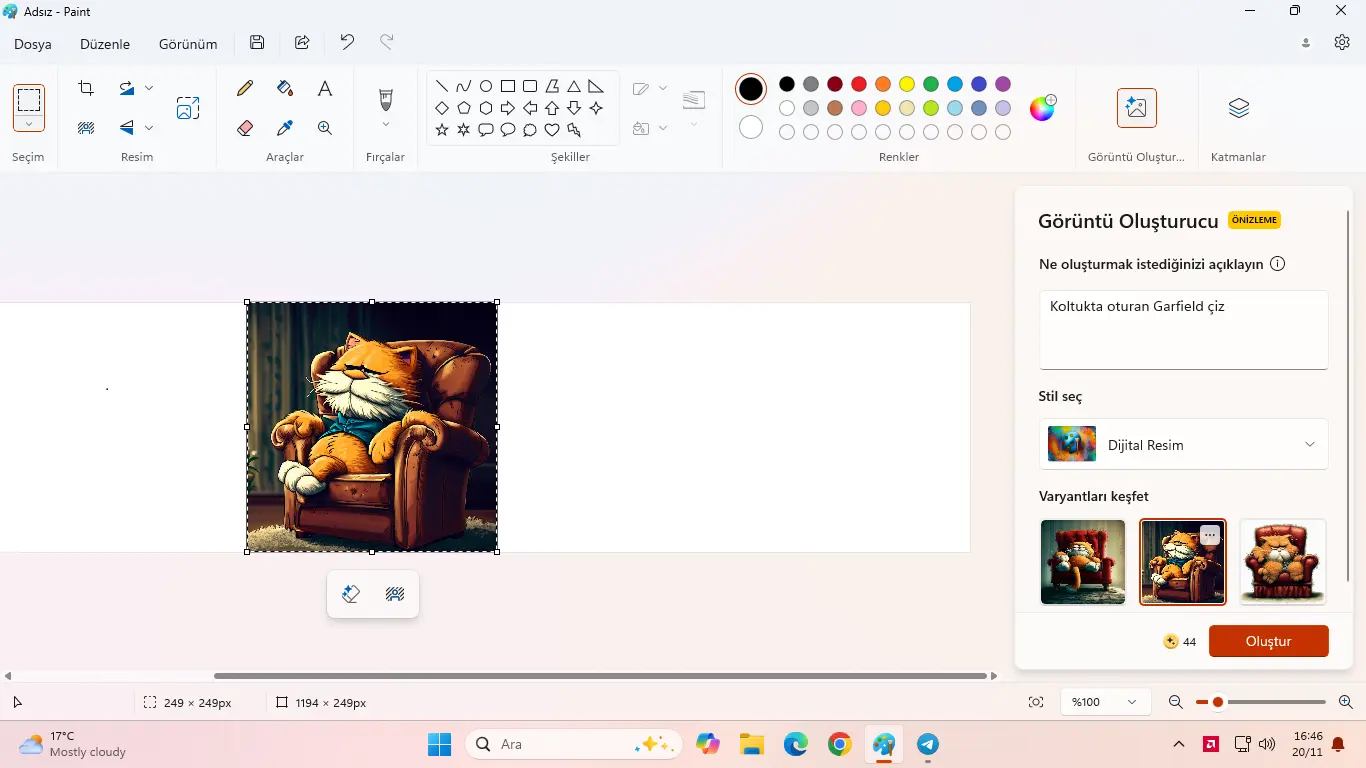1366x768 pixels.
Task: Click the Oluştur button
Action: 1269,641
